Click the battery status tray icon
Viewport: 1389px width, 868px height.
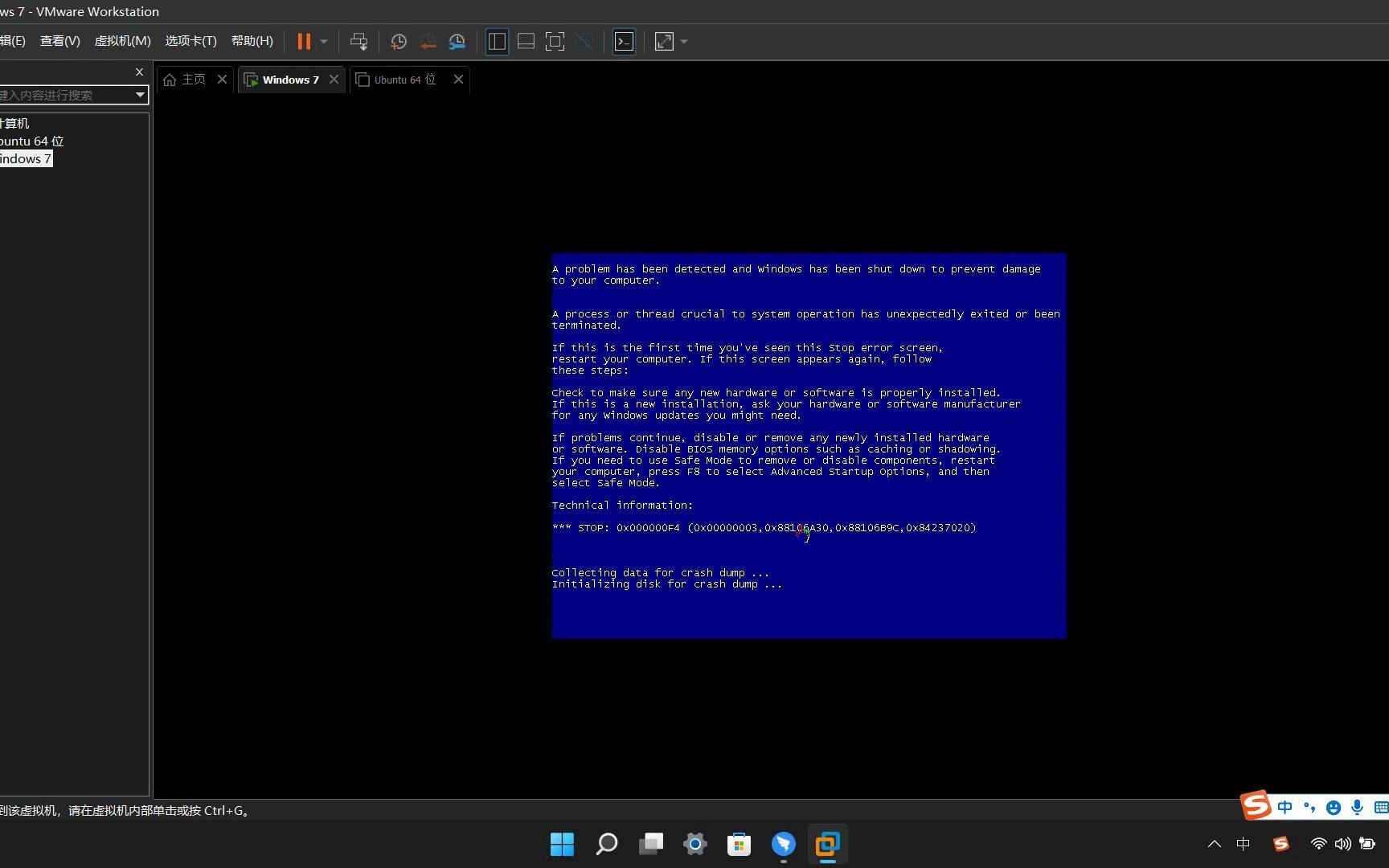(1366, 844)
